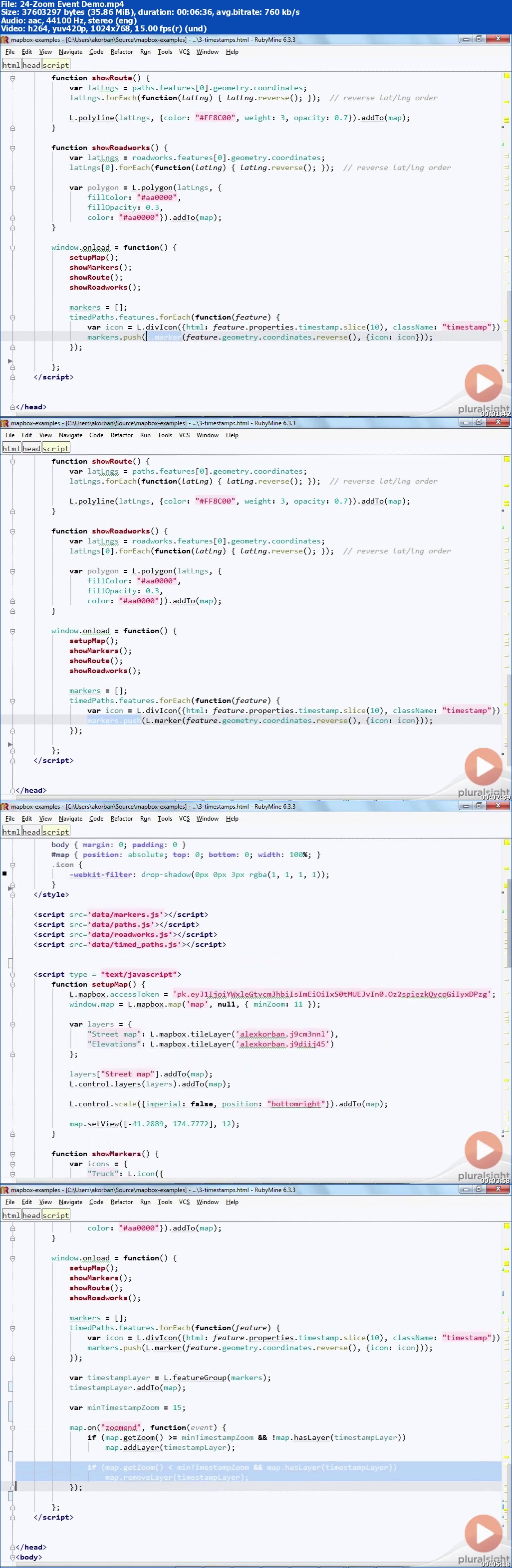Collapse function showRoadworks in the 00:02:39 frame
Viewport: 512px width, 1568px height.
tap(12, 531)
